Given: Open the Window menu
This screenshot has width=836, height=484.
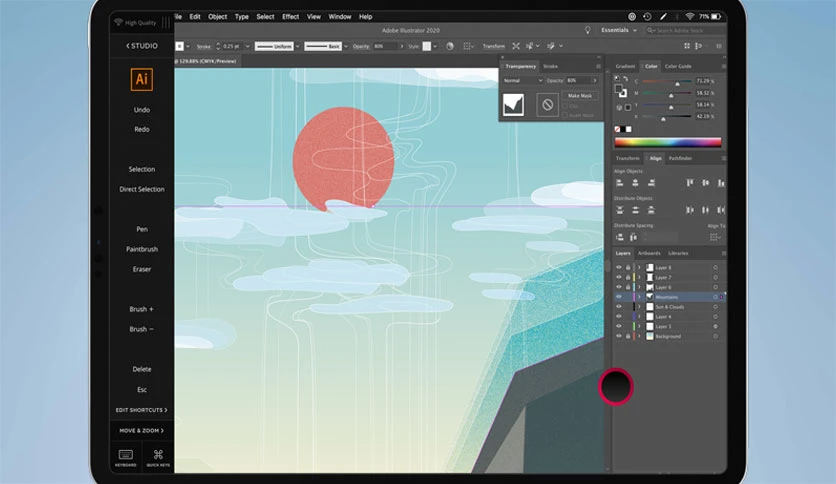Looking at the screenshot, I should pyautogui.click(x=340, y=17).
